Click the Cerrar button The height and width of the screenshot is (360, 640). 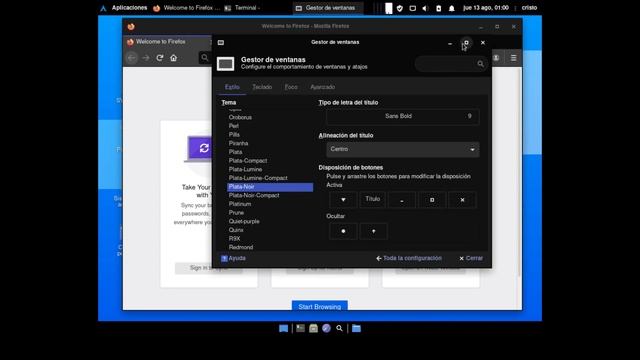(471, 258)
